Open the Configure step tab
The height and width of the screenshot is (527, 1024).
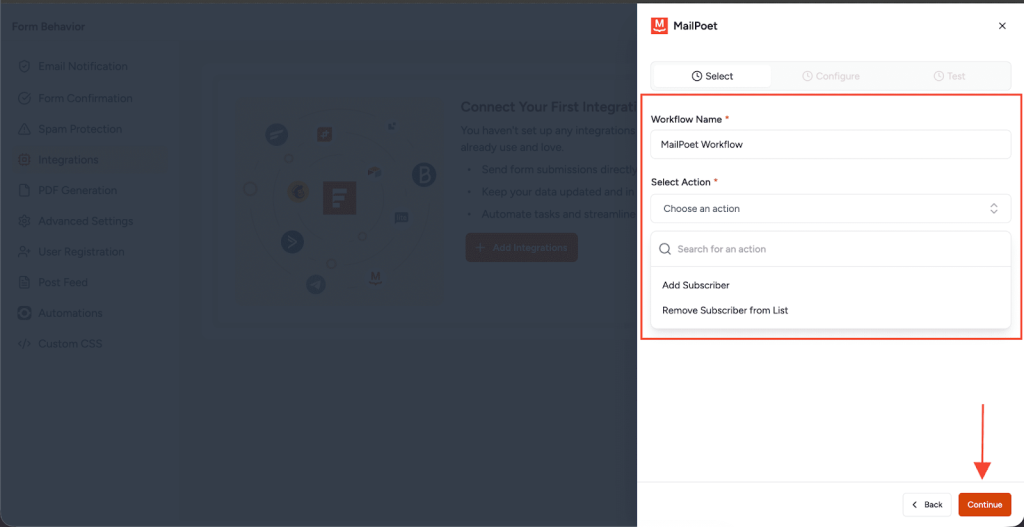tap(830, 76)
